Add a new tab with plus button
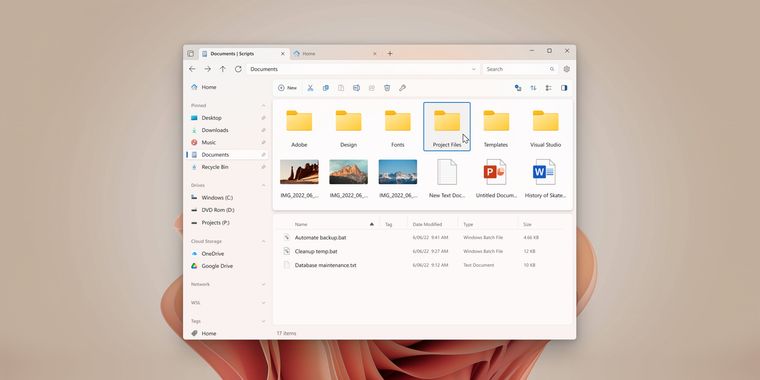 pos(390,53)
